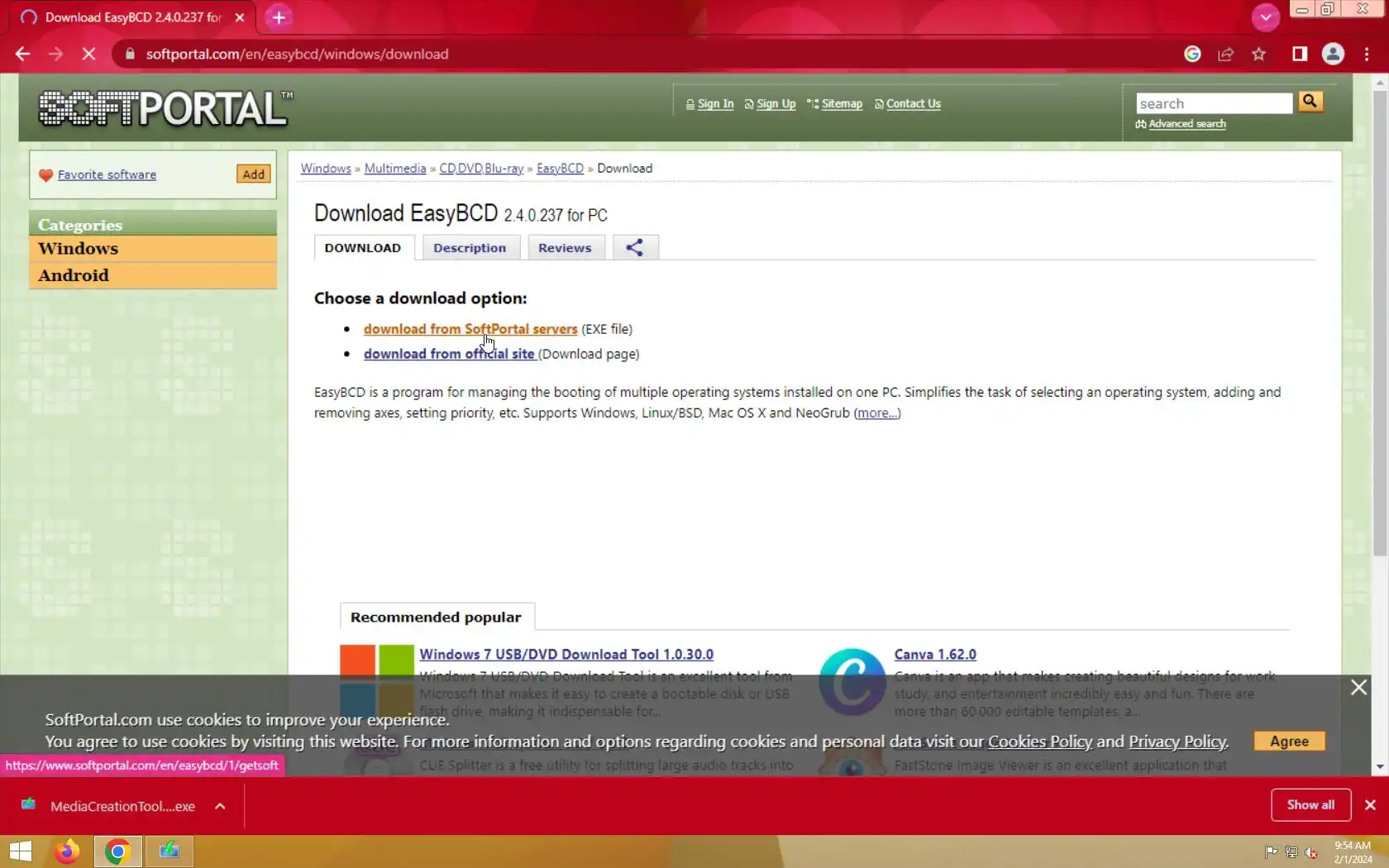The image size is (1389, 868).
Task: Switch to the DOWNLOAD tab
Action: pyautogui.click(x=363, y=247)
